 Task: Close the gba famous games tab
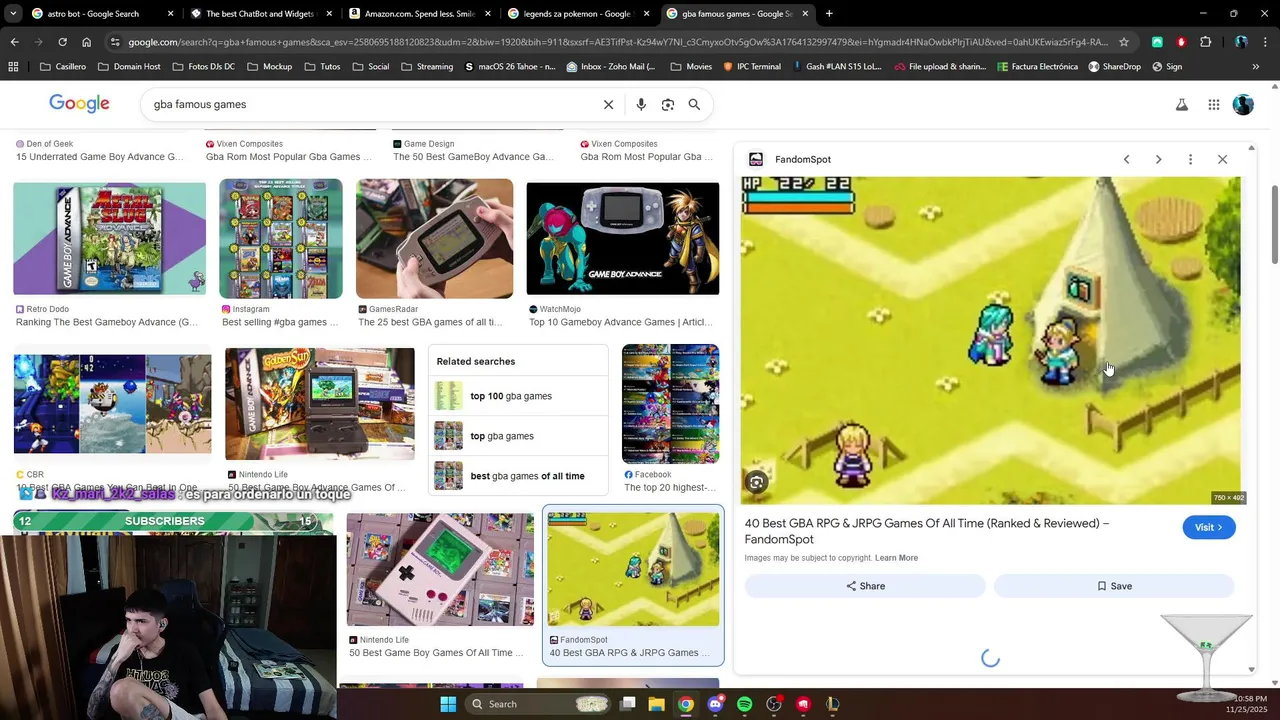pos(806,14)
